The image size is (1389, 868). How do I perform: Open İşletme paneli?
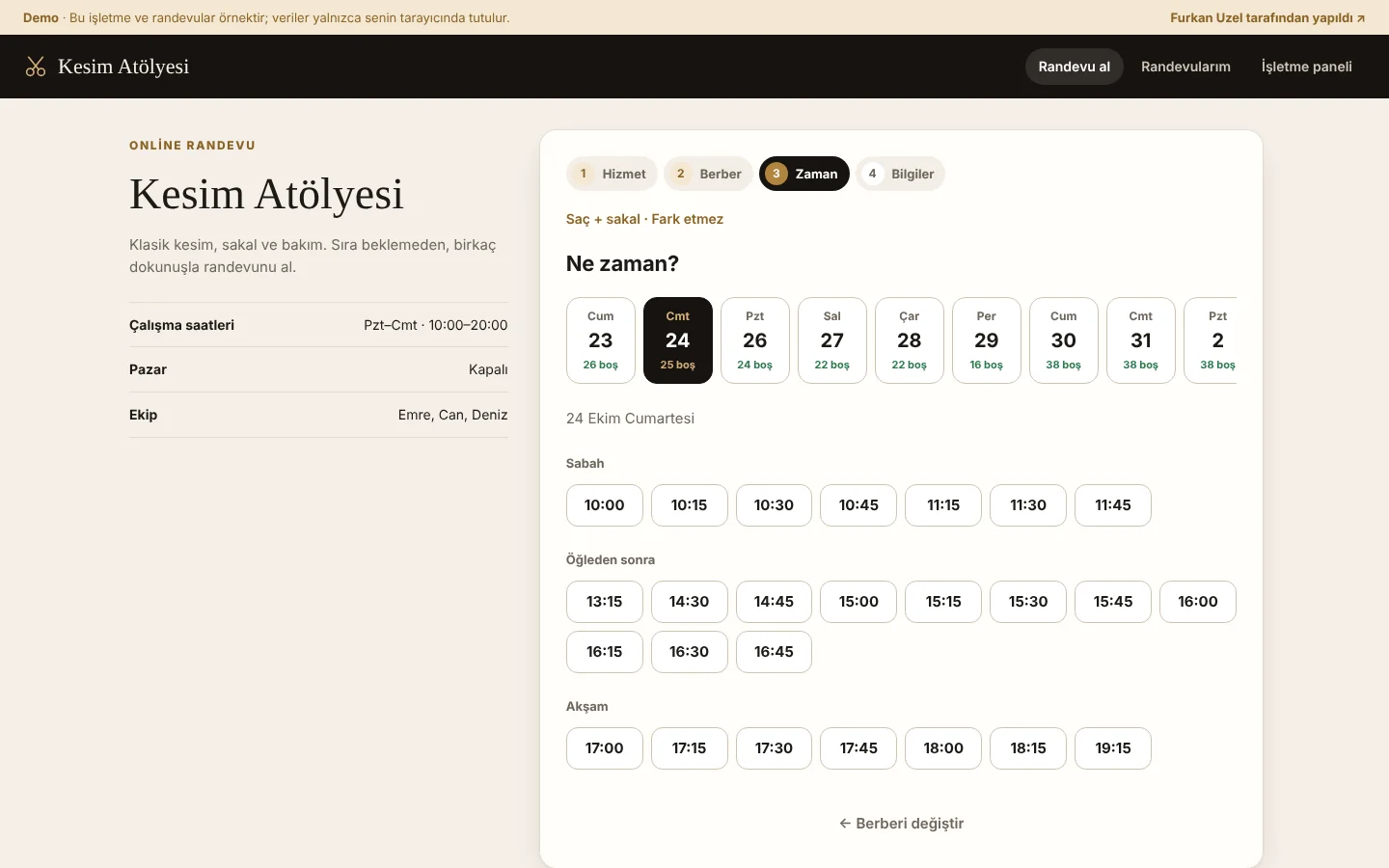click(1306, 67)
